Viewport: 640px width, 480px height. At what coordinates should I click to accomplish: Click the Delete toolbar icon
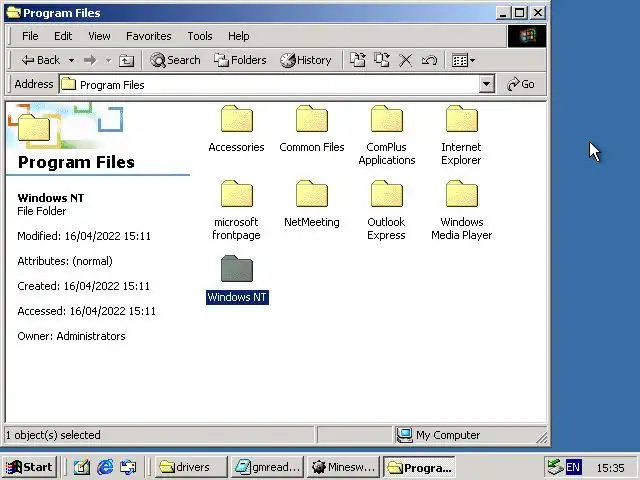pyautogui.click(x=405, y=60)
